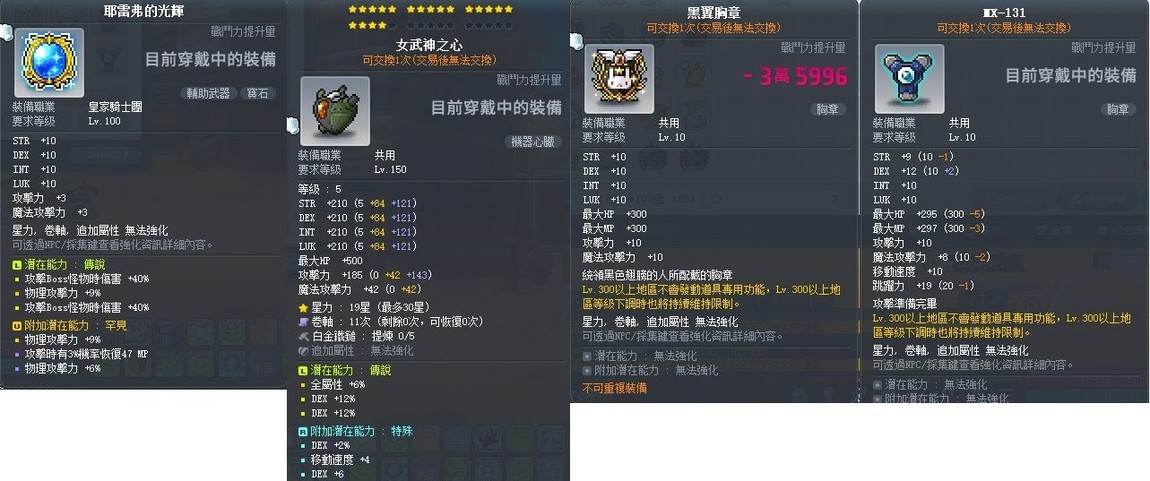Click the 寶石 category tag
This screenshot has width=1150, height=481.
pyautogui.click(x=257, y=93)
